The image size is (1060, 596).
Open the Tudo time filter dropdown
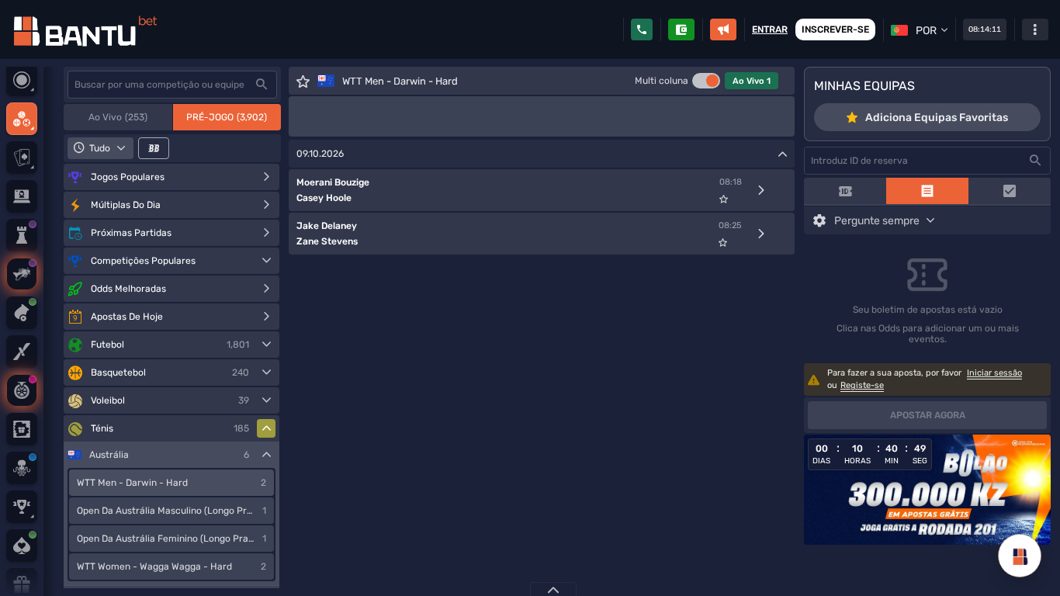click(99, 148)
